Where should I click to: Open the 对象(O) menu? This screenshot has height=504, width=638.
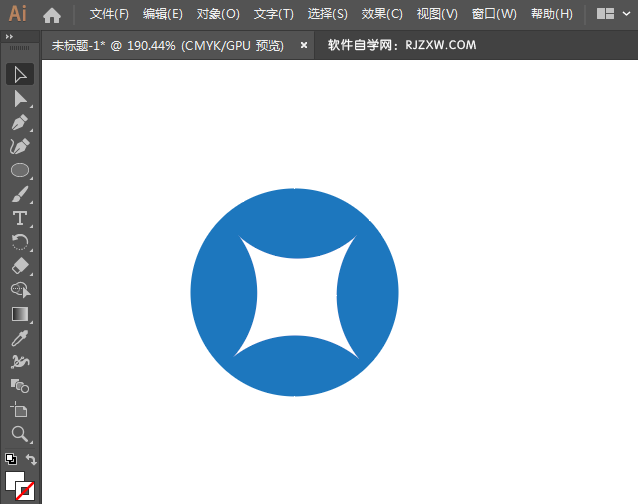coord(218,14)
